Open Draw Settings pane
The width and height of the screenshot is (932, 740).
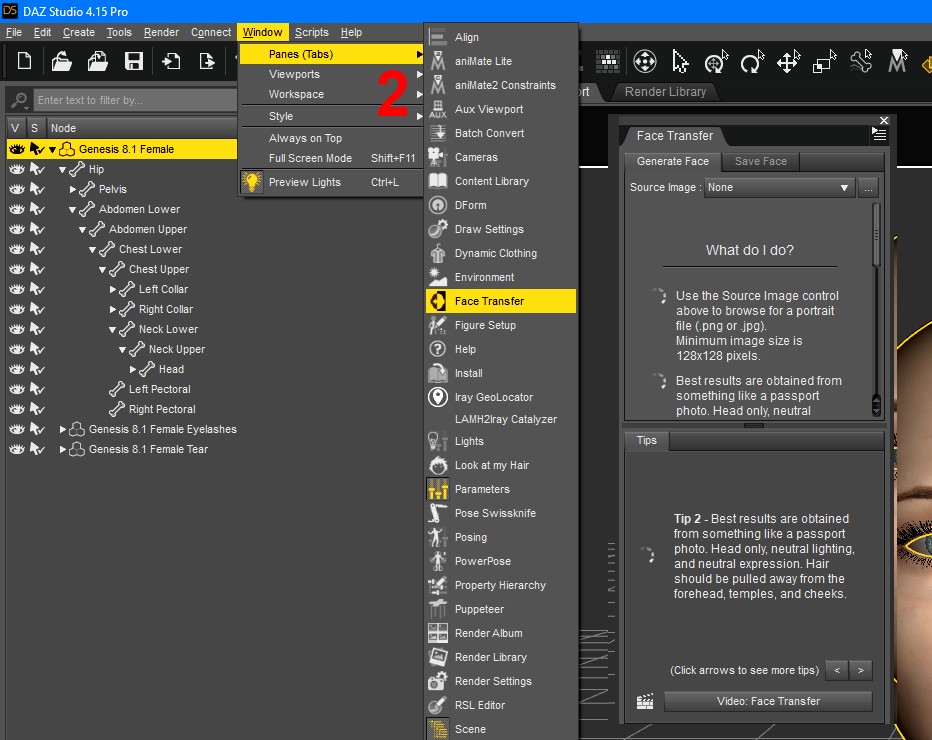[x=501, y=229]
